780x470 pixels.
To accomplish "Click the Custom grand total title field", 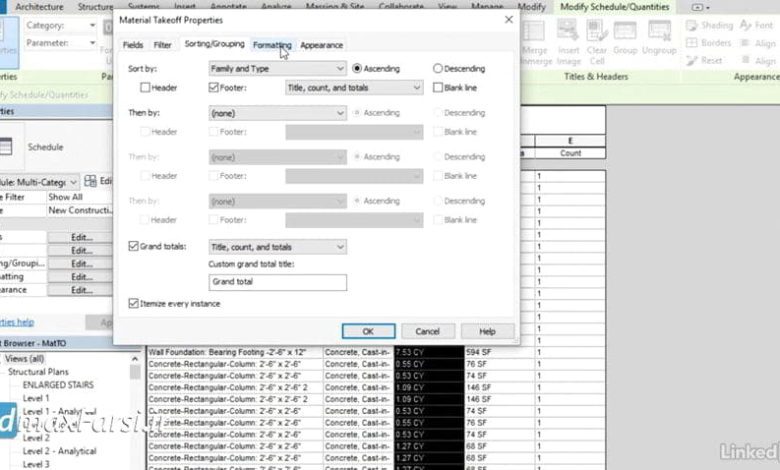I will click(278, 282).
